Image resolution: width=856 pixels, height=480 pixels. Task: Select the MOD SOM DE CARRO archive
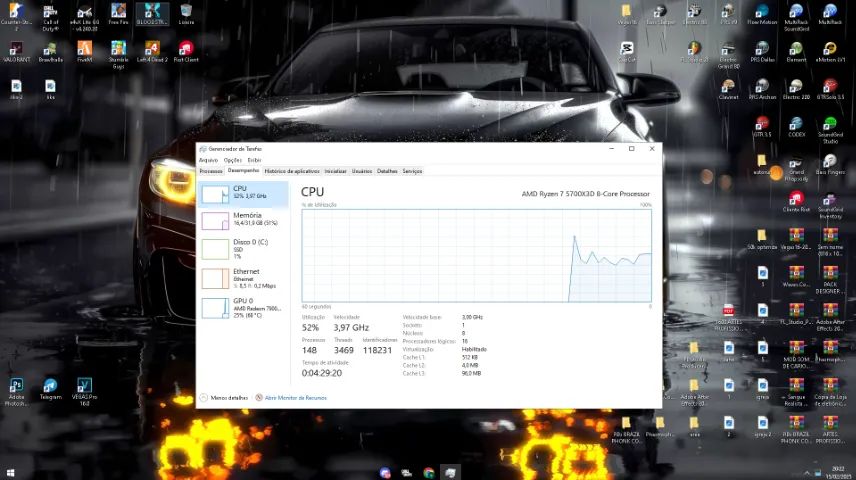pyautogui.click(x=796, y=354)
